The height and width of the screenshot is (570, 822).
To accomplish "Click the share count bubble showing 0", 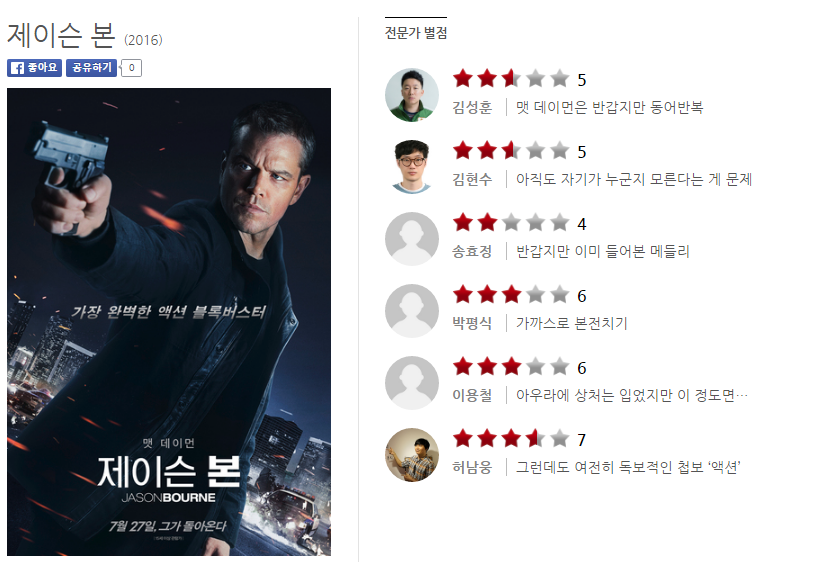I will point(131,68).
